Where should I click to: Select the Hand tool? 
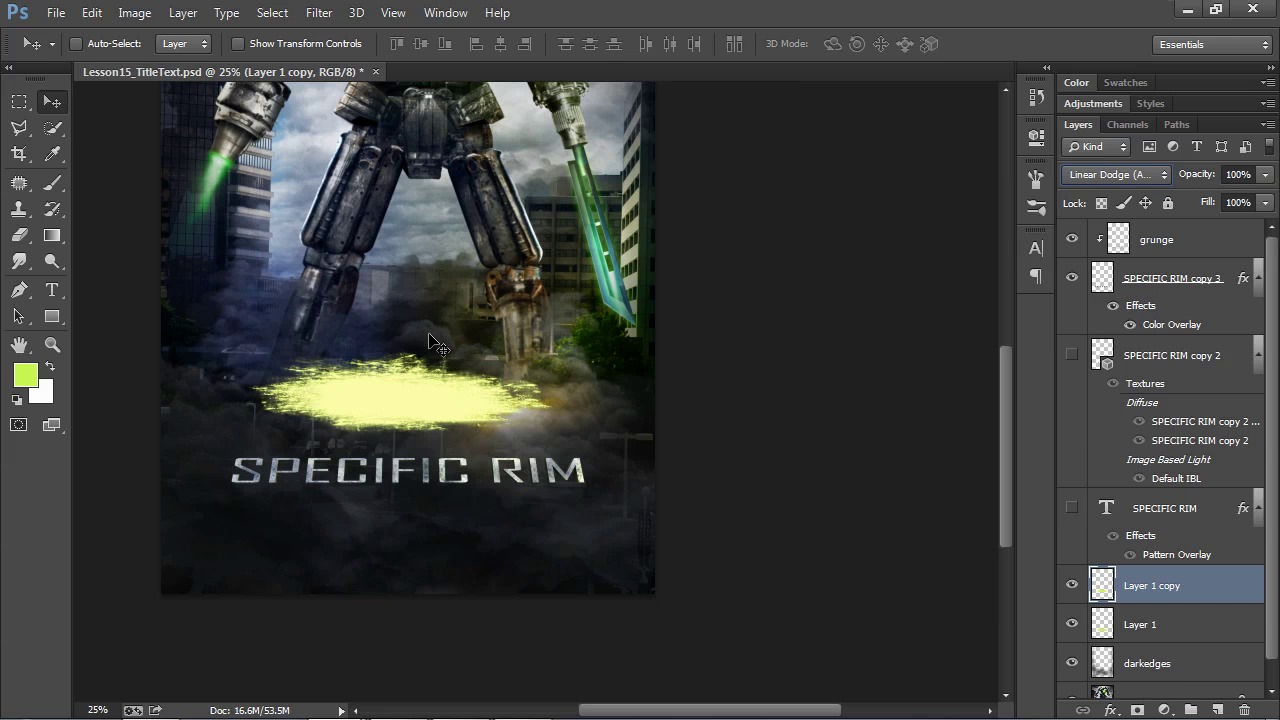(19, 345)
